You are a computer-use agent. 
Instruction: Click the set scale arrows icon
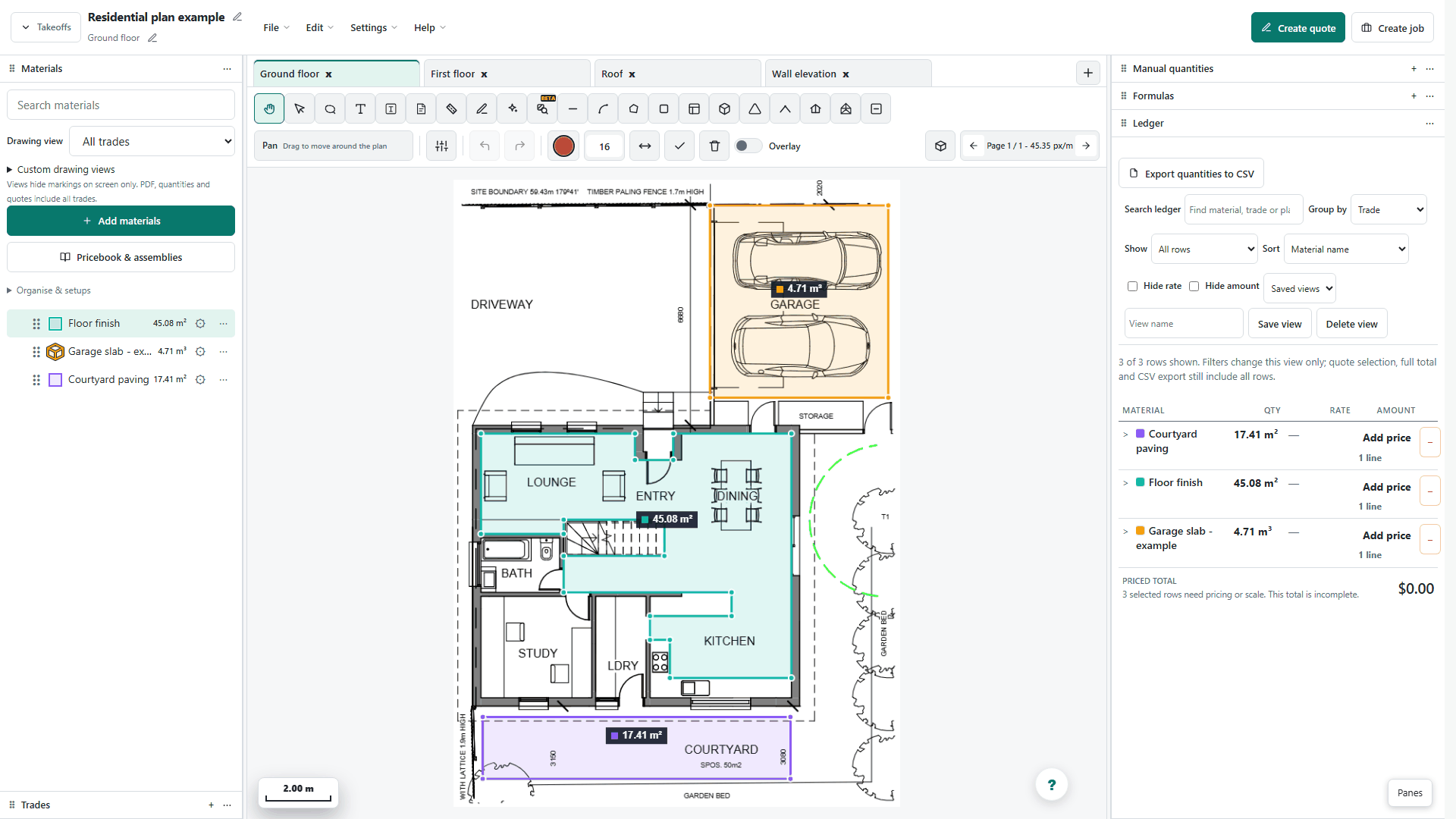(x=645, y=146)
